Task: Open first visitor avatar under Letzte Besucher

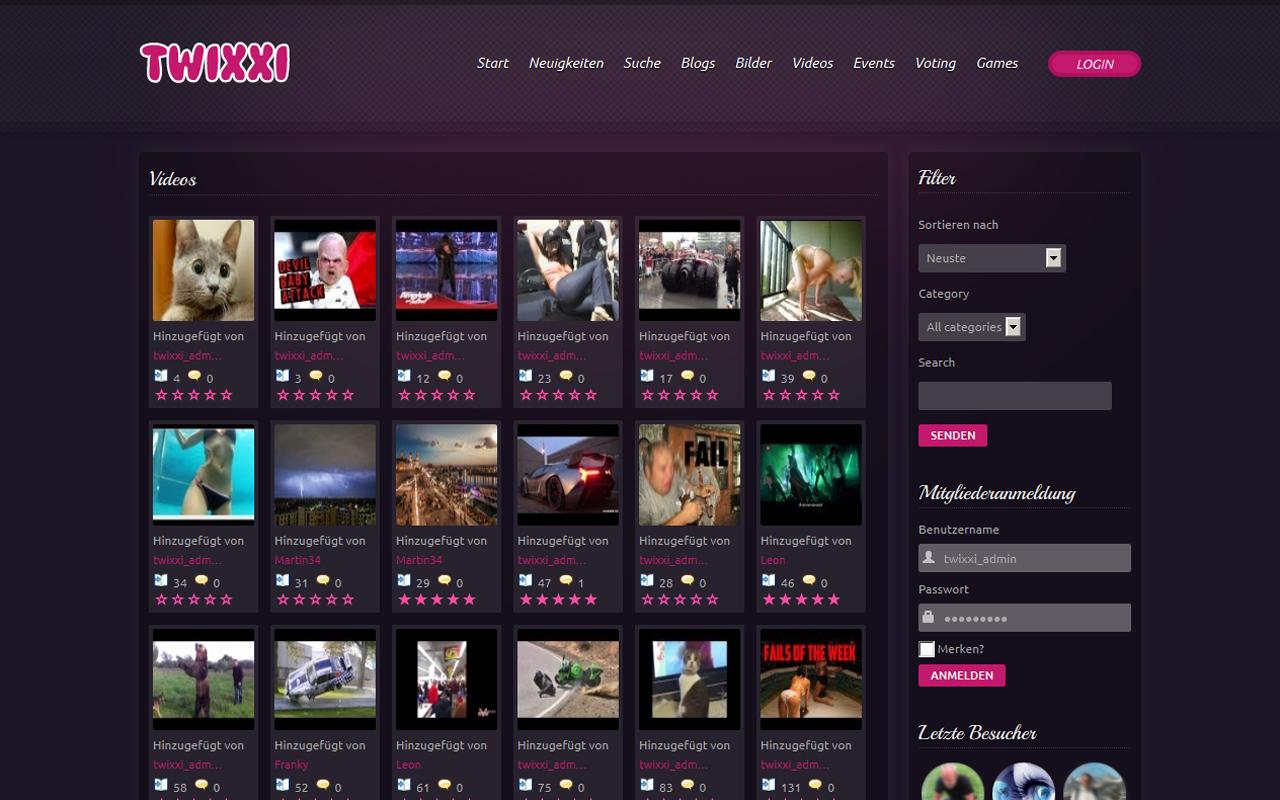Action: click(x=952, y=782)
